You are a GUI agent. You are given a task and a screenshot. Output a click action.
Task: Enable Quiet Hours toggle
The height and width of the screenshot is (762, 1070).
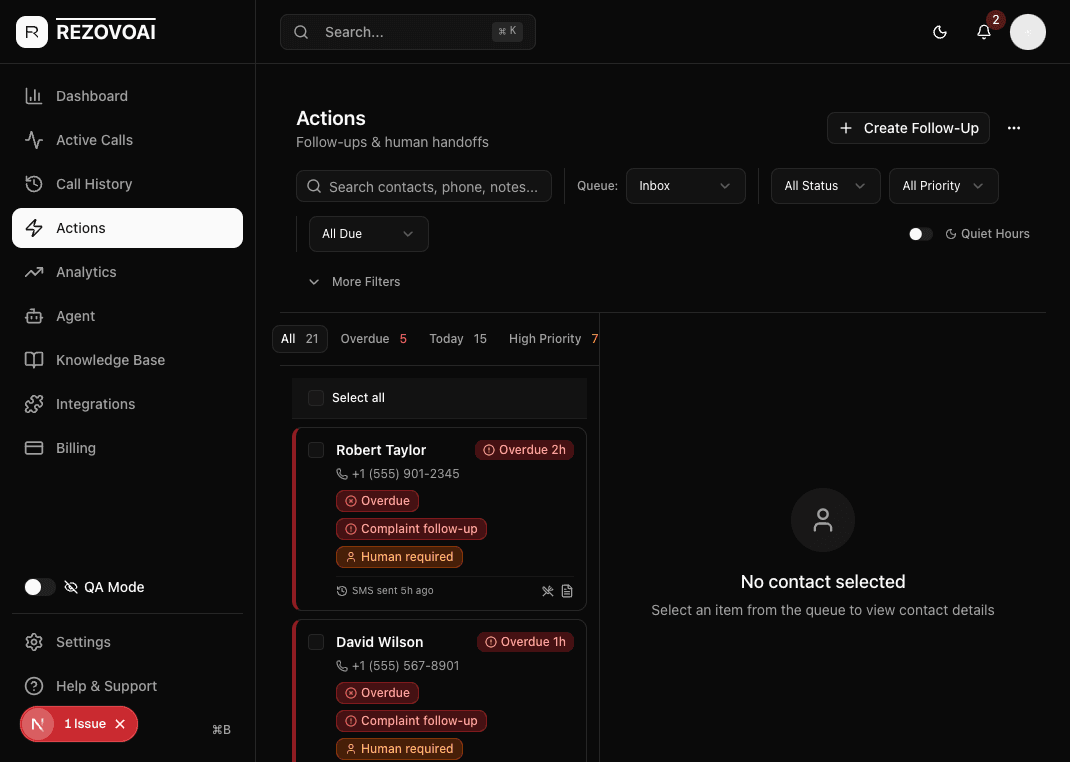pyautogui.click(x=920, y=233)
